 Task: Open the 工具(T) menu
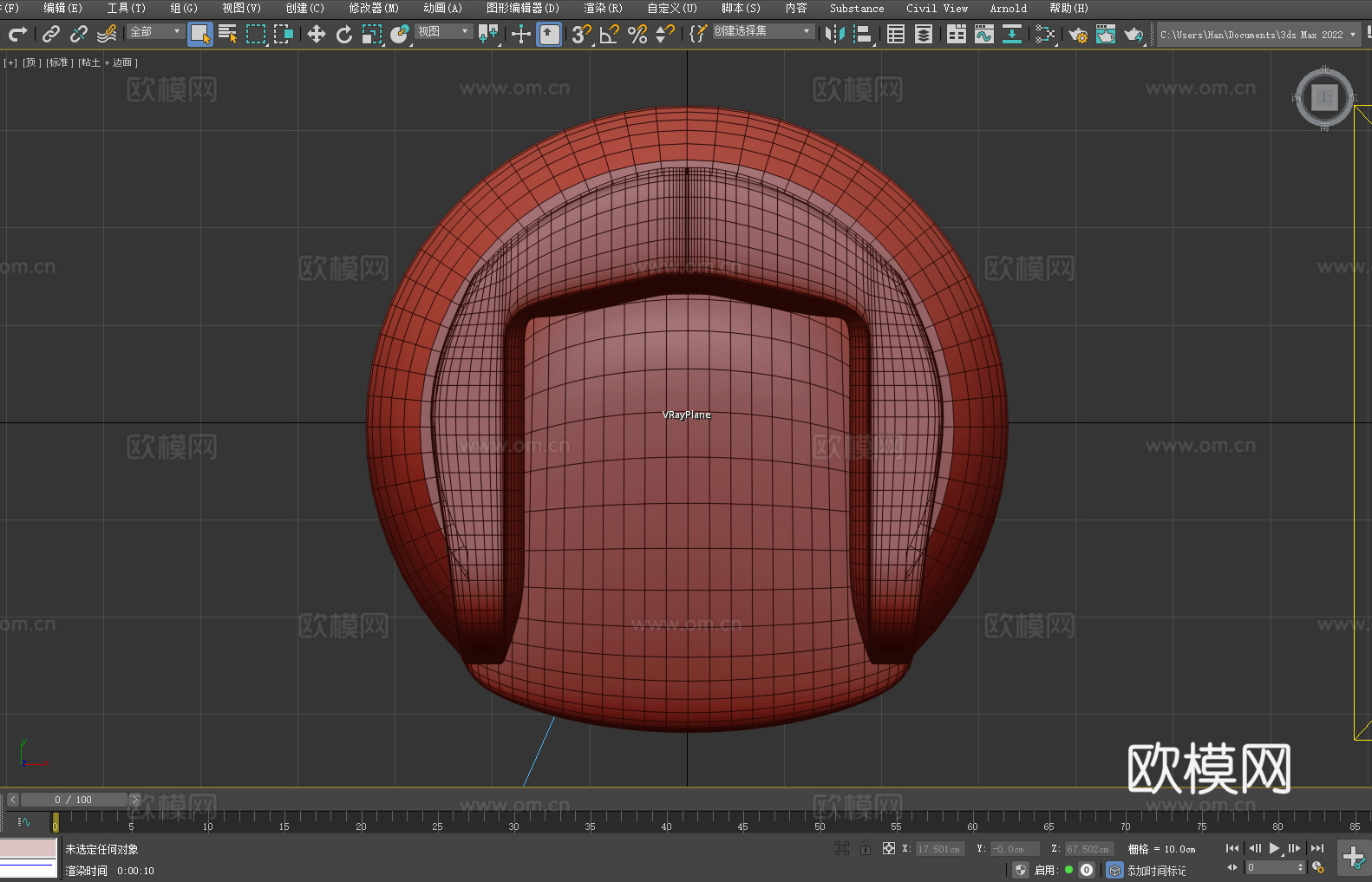[127, 8]
